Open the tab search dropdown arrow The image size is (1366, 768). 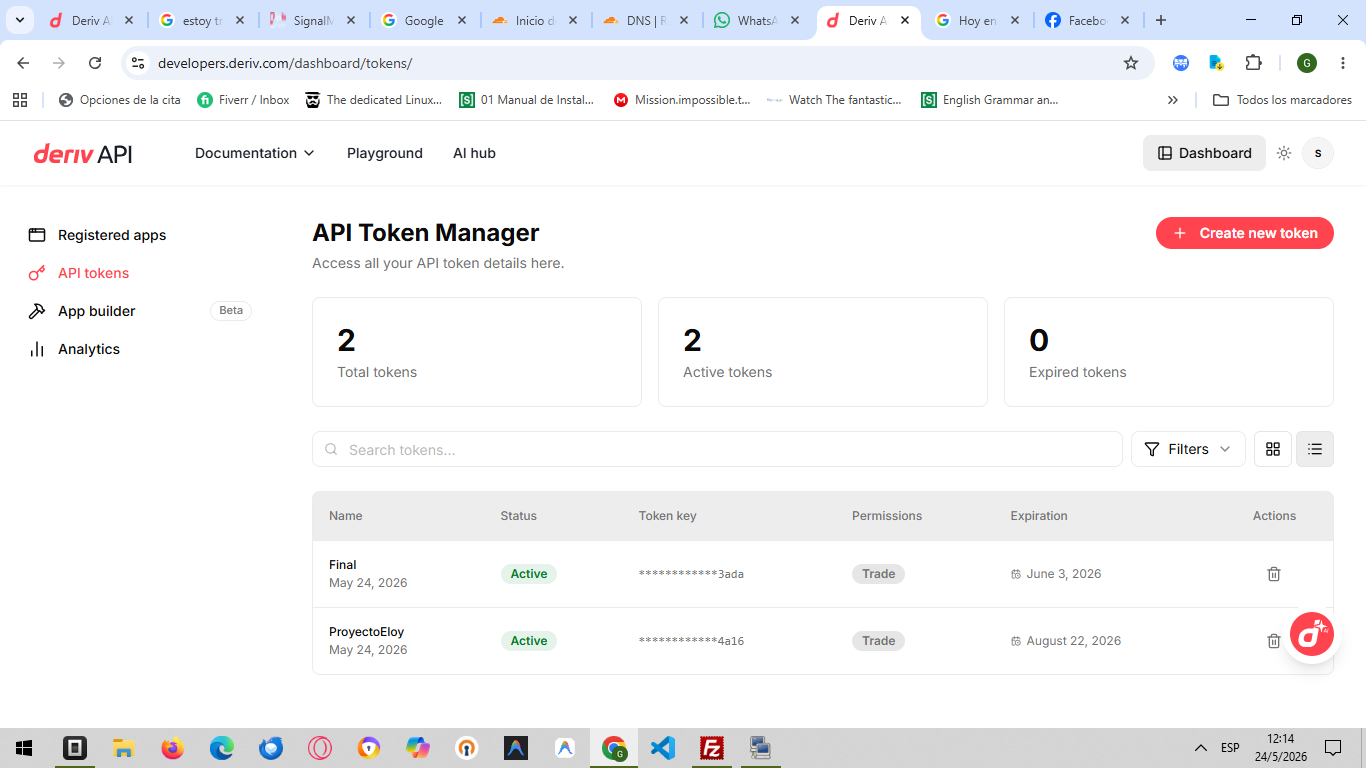pos(19,20)
